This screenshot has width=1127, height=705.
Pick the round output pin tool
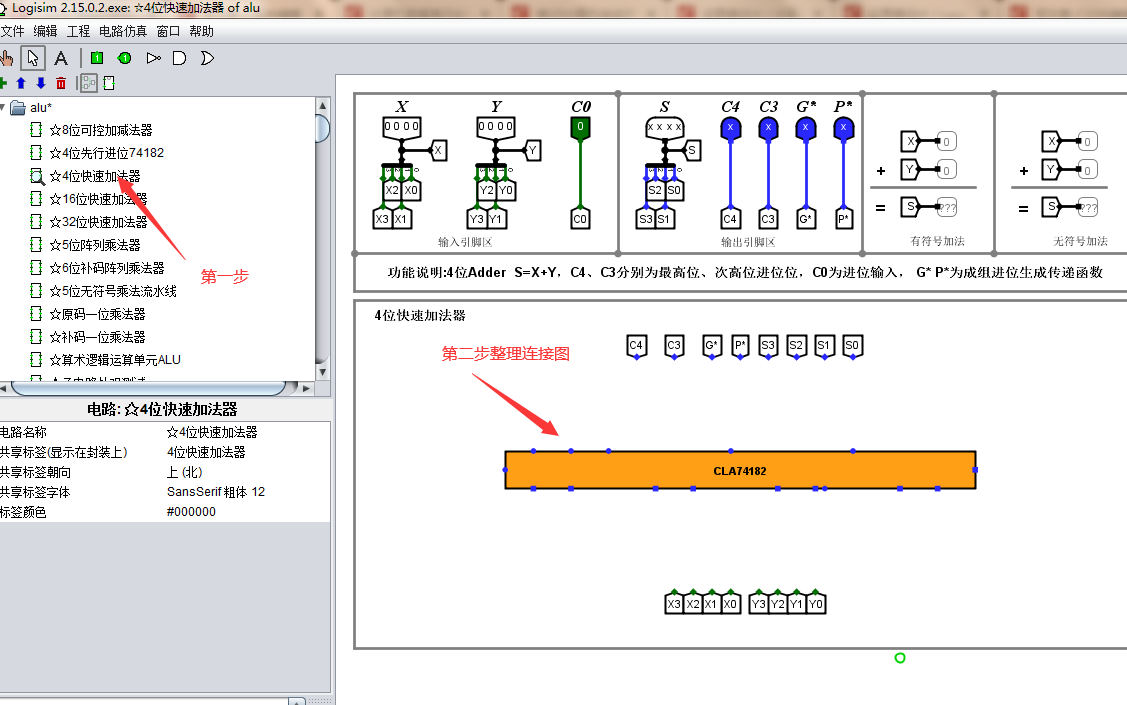pyautogui.click(x=124, y=58)
